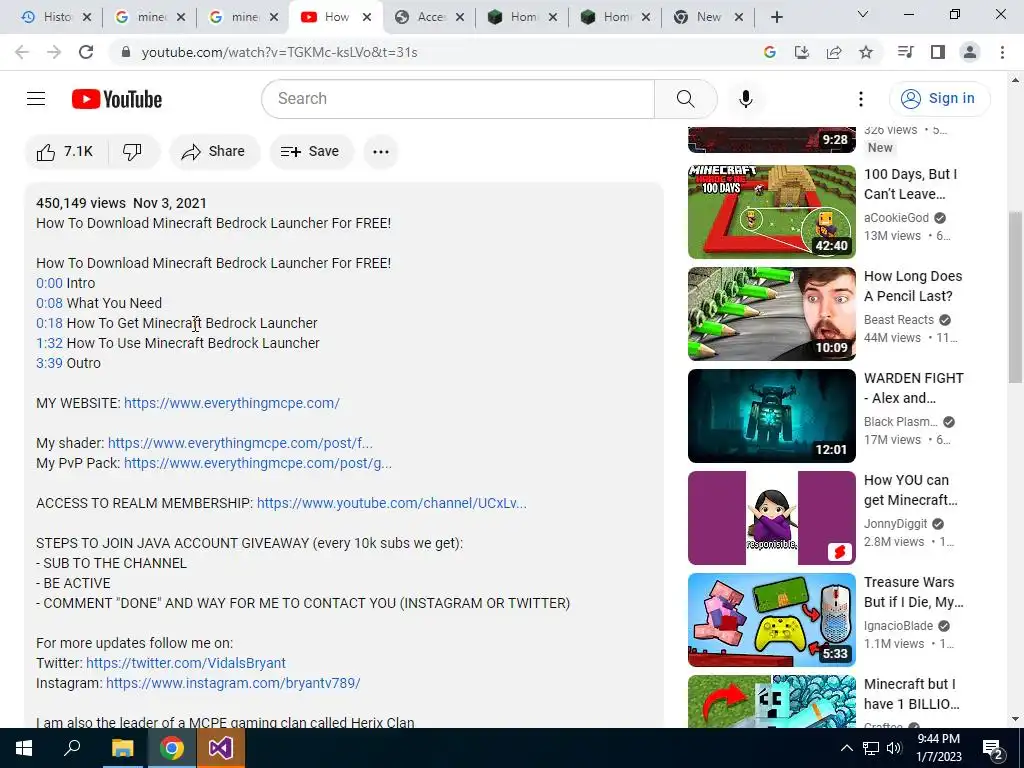This screenshot has width=1024, height=768.
Task: Dislike the video
Action: pos(133,152)
